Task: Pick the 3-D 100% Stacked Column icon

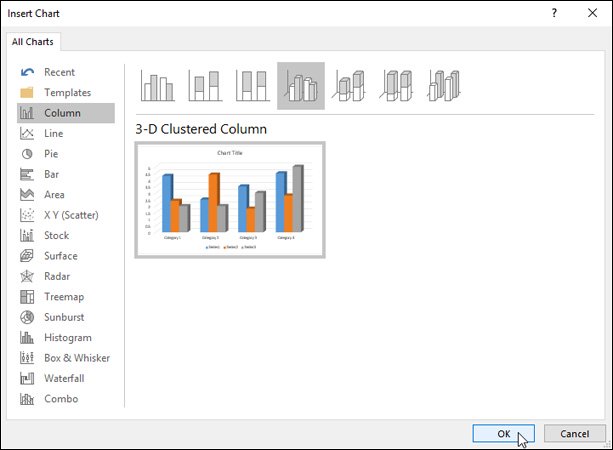Action: coord(396,87)
